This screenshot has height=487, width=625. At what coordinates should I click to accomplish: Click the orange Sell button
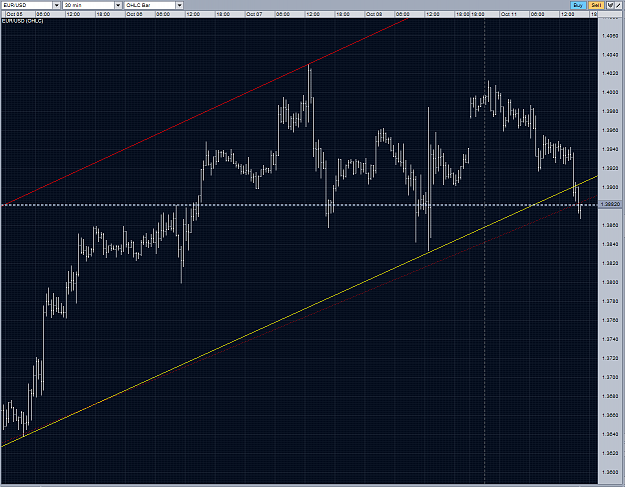596,5
